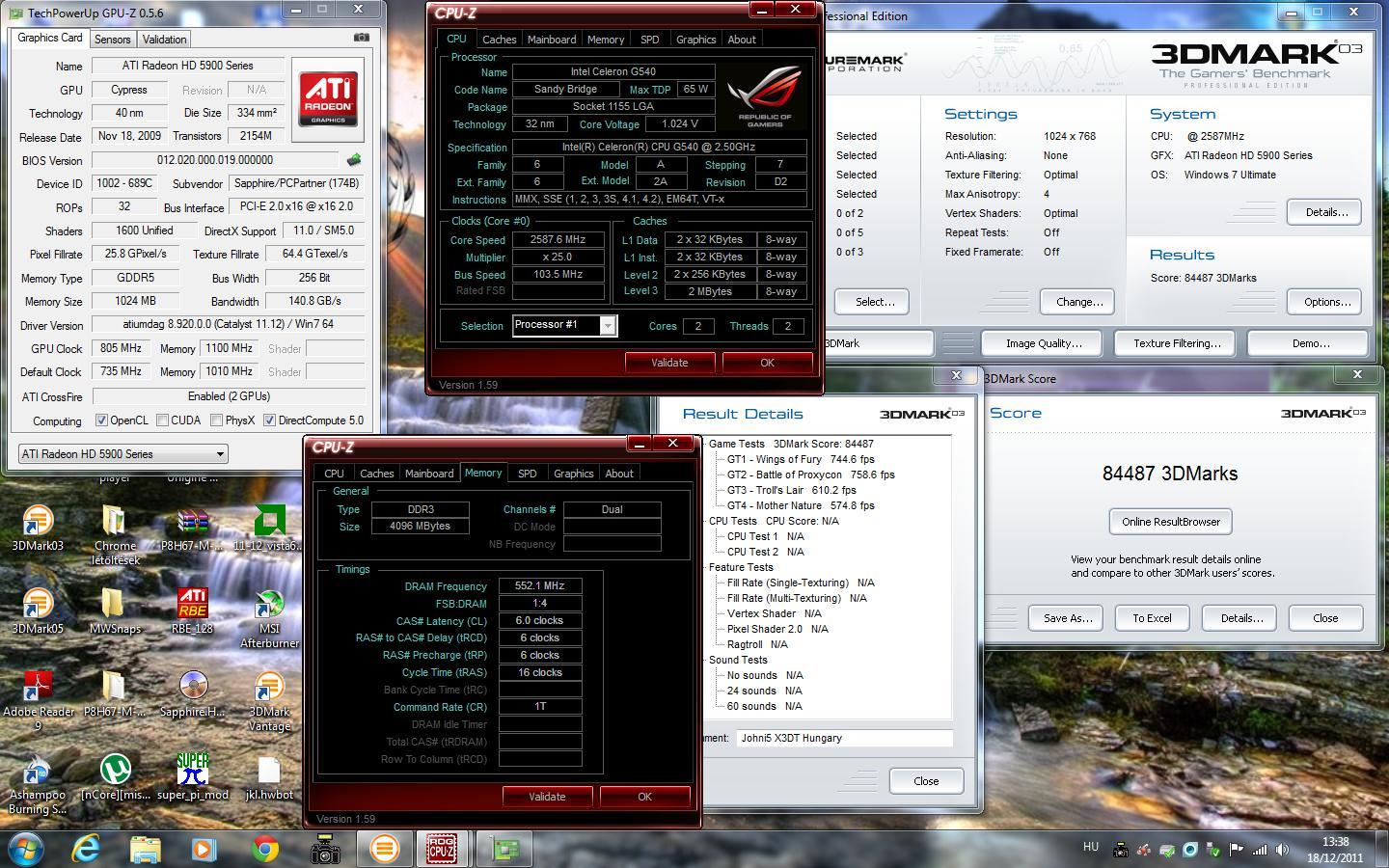1389x868 pixels.
Task: Click the Texture Filtering... button
Action: (1177, 343)
